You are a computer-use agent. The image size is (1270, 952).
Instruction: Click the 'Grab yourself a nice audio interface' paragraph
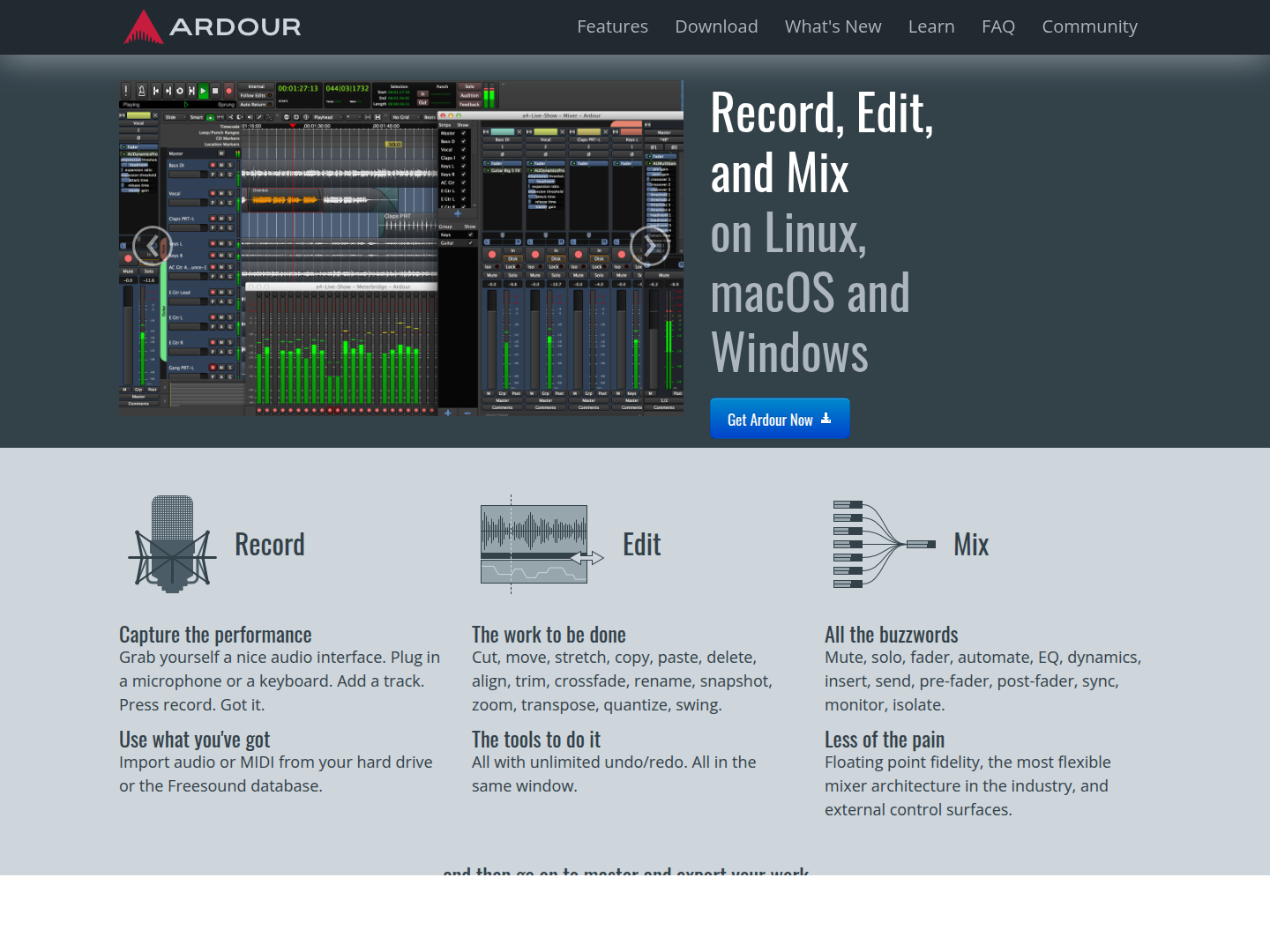[x=280, y=681]
